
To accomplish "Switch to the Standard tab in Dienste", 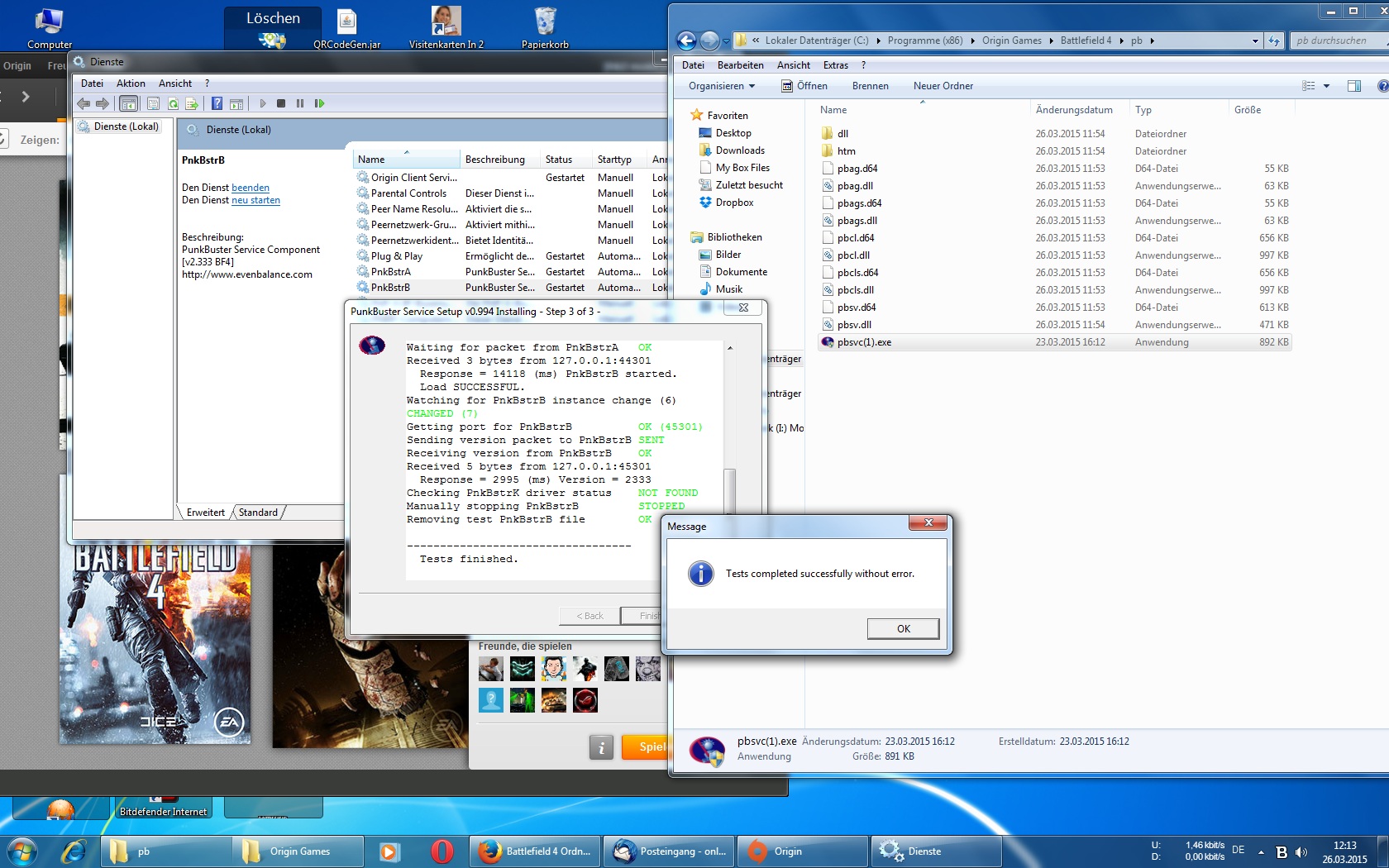I will (258, 513).
